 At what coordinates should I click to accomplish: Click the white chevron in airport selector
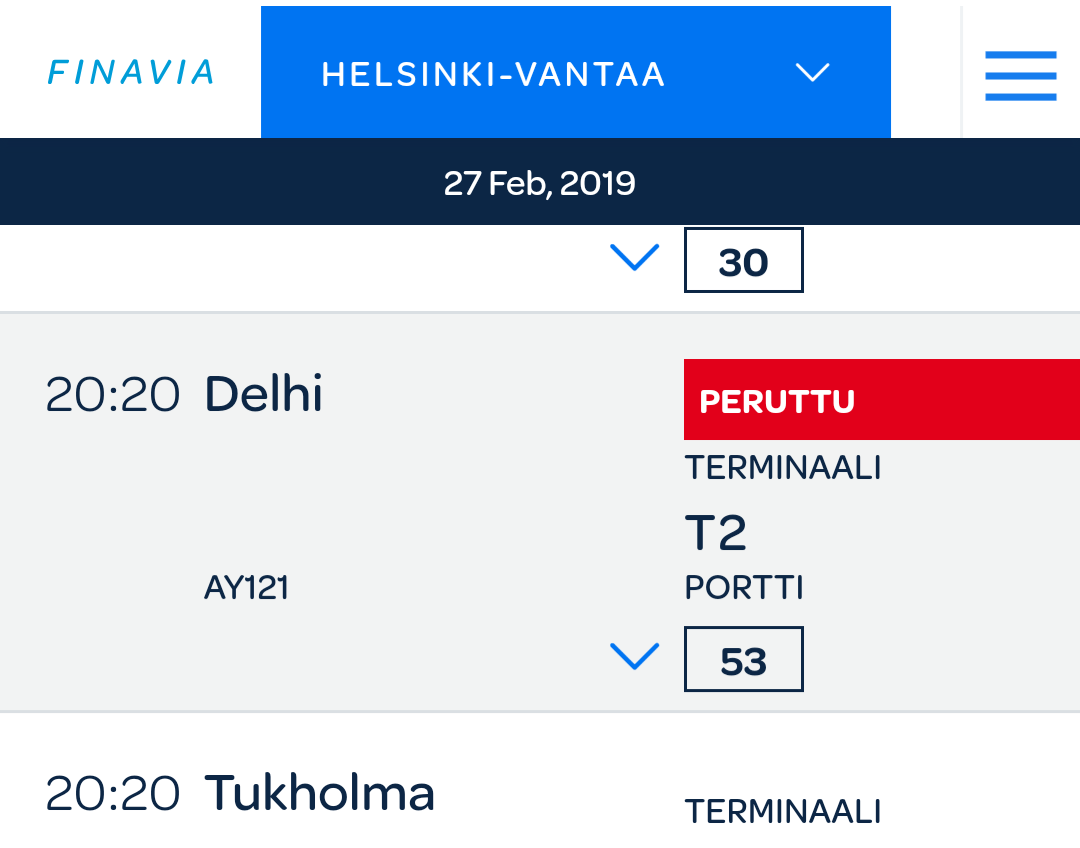point(812,73)
